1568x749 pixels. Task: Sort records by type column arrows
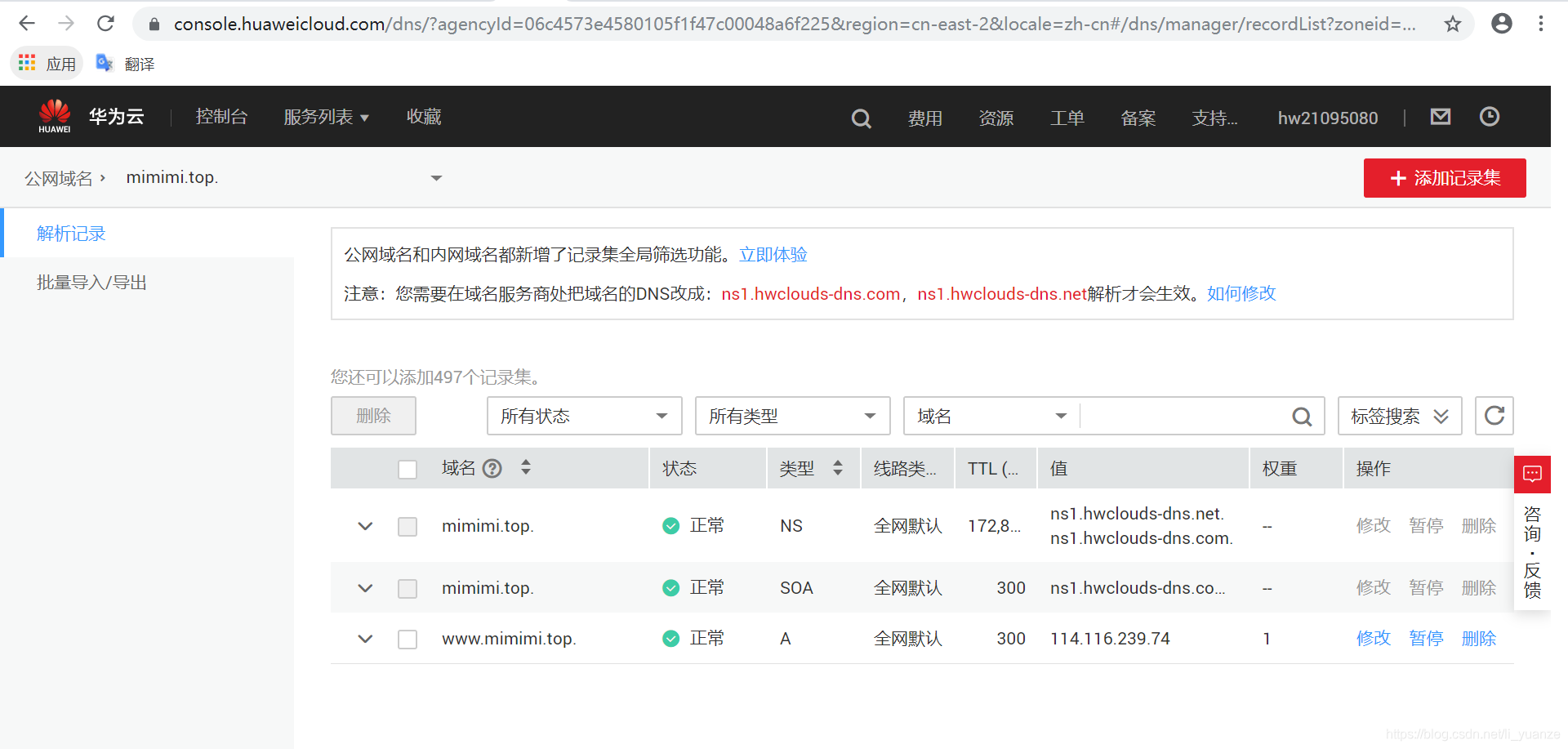(837, 467)
